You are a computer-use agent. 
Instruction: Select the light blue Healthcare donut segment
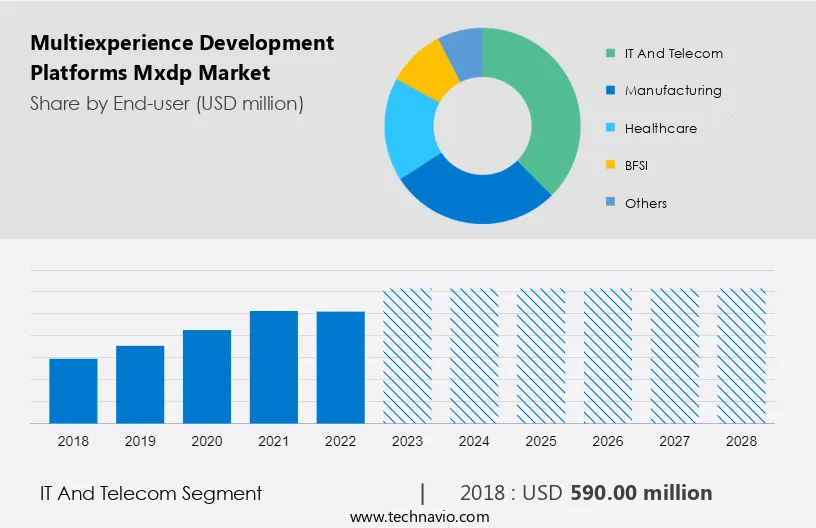[408, 130]
